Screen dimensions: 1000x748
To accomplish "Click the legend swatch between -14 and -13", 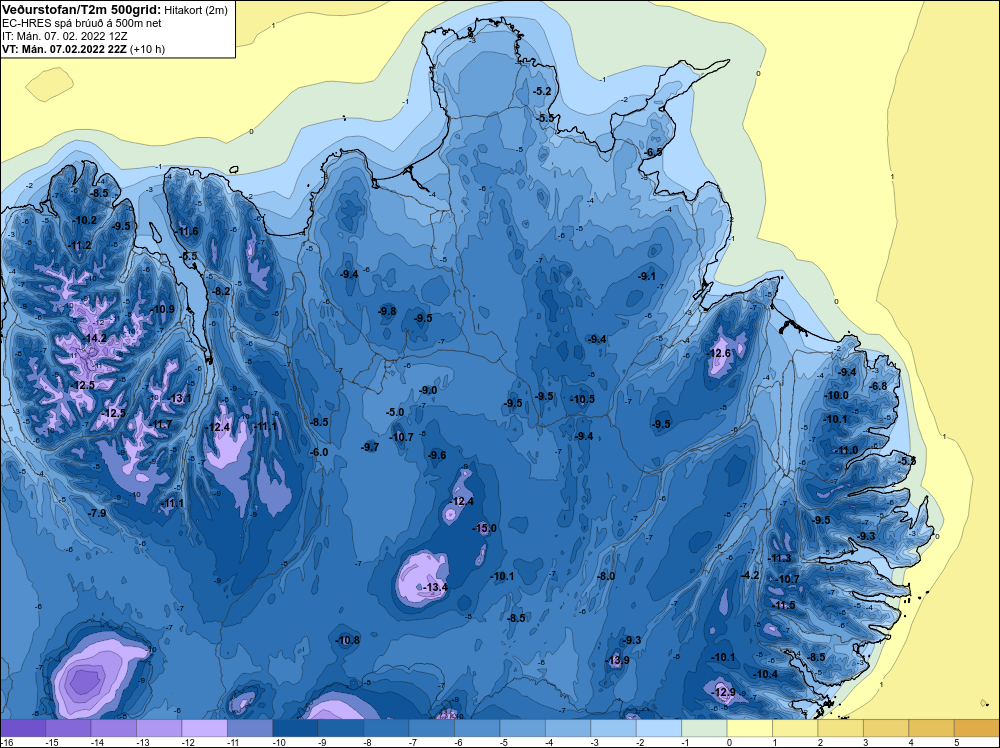I will (x=114, y=728).
